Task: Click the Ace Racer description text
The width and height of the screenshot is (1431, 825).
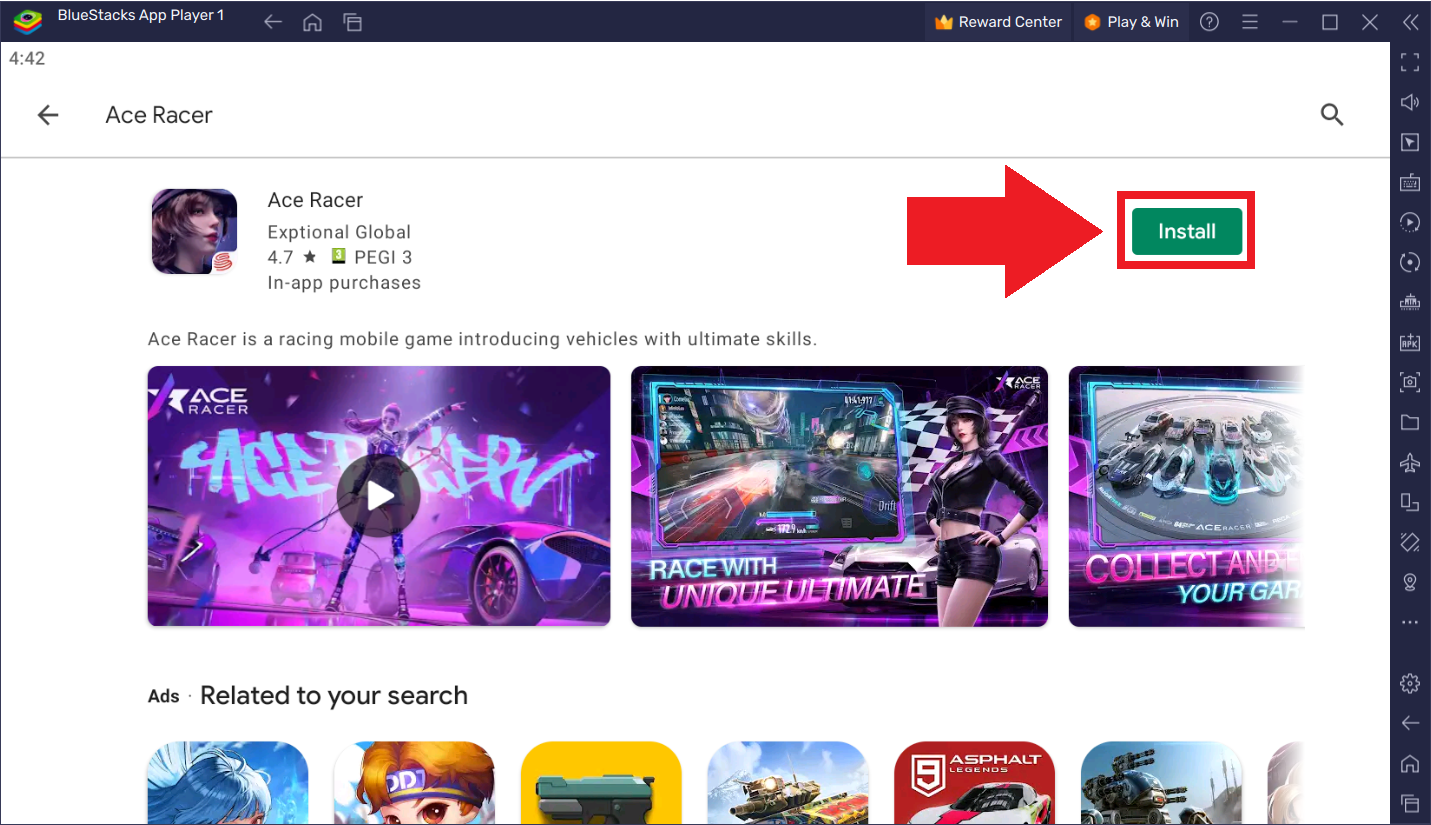Action: 482,339
